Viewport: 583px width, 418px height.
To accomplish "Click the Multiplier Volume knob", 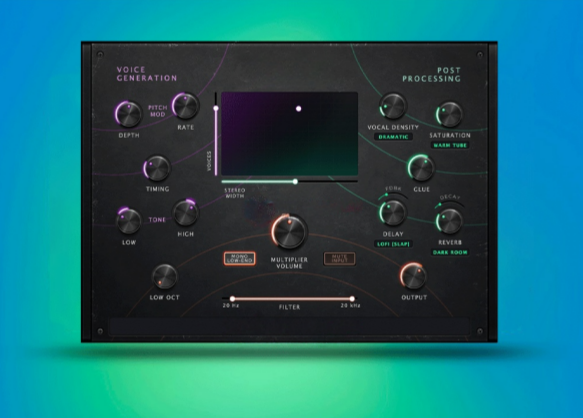I will [289, 231].
